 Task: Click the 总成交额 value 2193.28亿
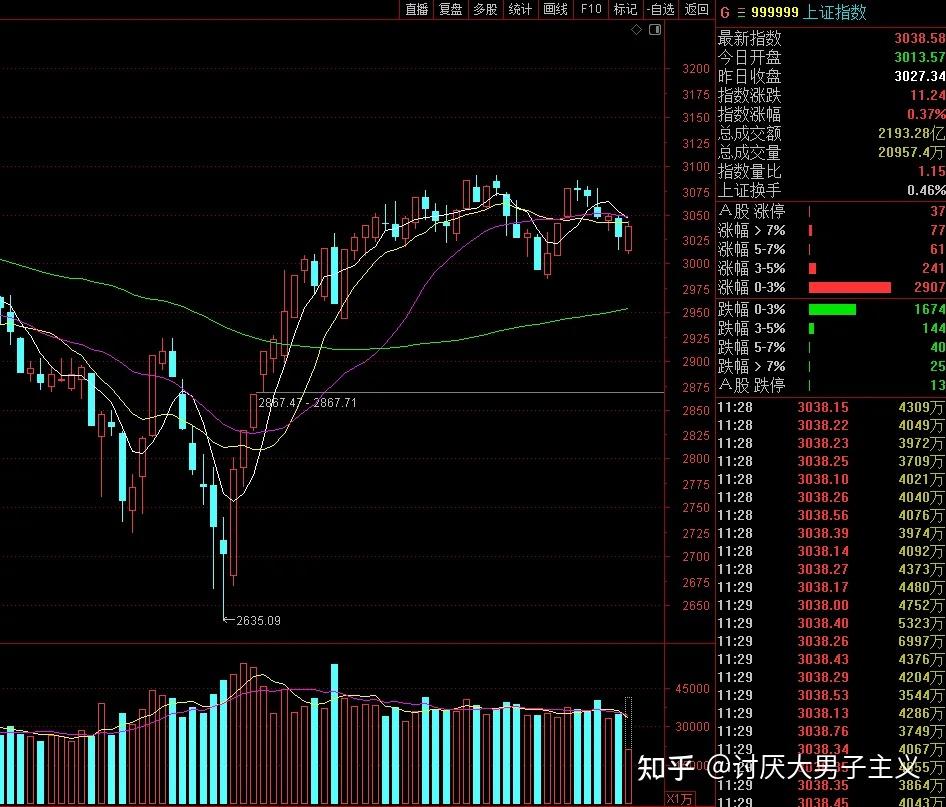912,133
